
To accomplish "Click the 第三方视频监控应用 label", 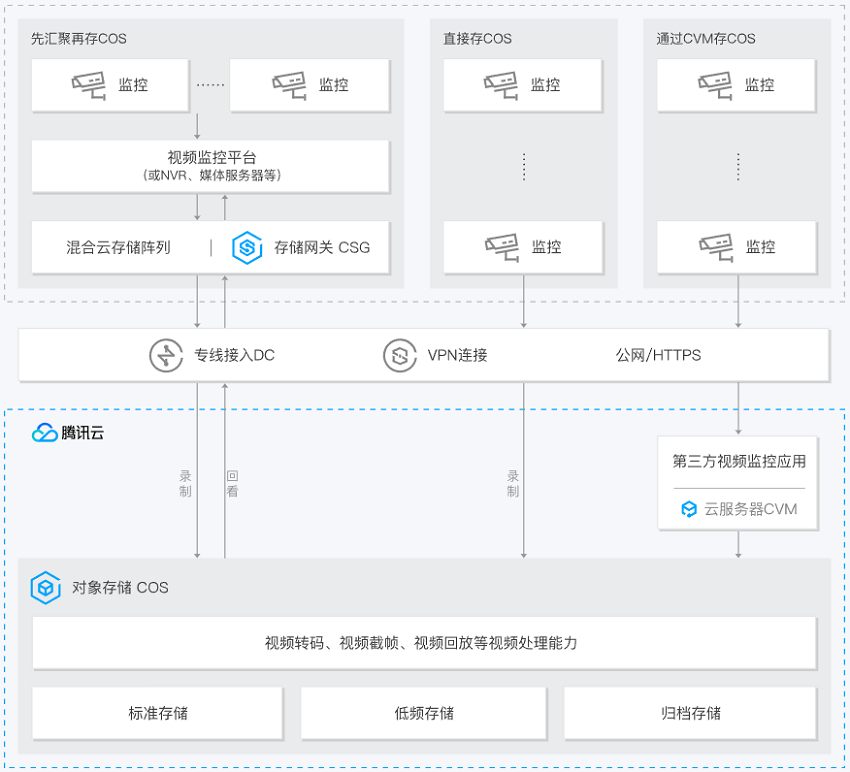I will (739, 461).
